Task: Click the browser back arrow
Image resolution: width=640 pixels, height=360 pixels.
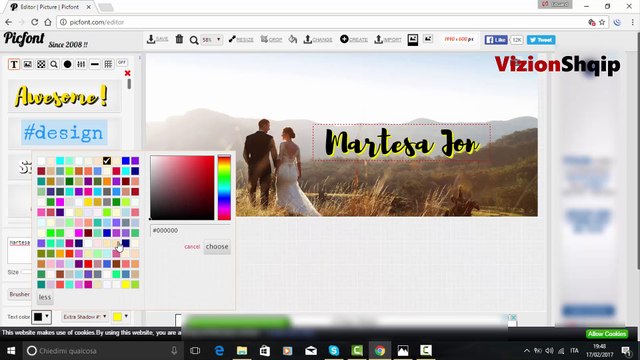Action: (9, 22)
